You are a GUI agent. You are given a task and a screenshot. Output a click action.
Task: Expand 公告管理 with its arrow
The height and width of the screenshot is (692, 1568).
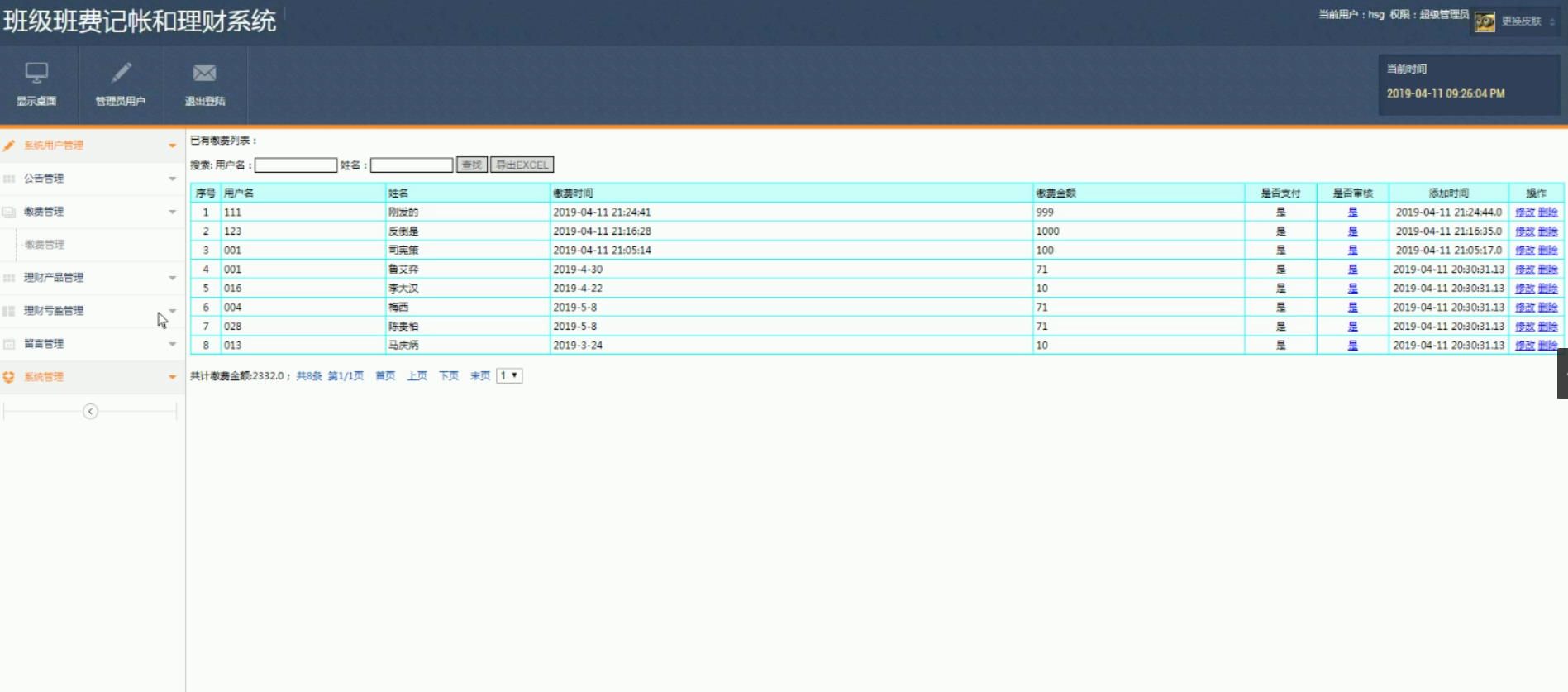172,179
